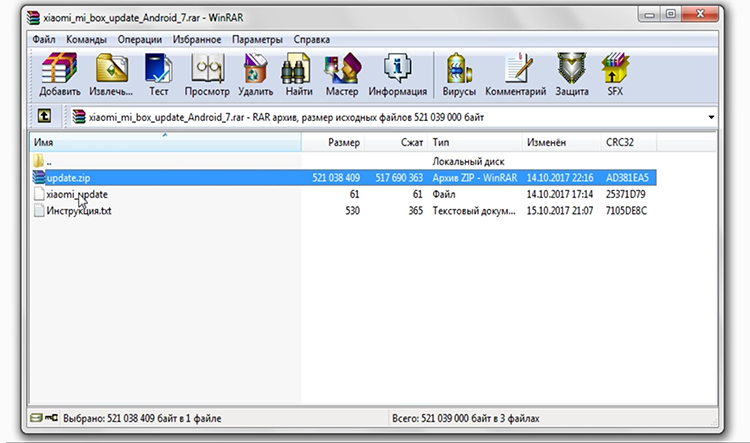Viewport: 750px width, 443px height.
Task: Click the 'Текстовый докум...' type cell
Action: coord(474,210)
